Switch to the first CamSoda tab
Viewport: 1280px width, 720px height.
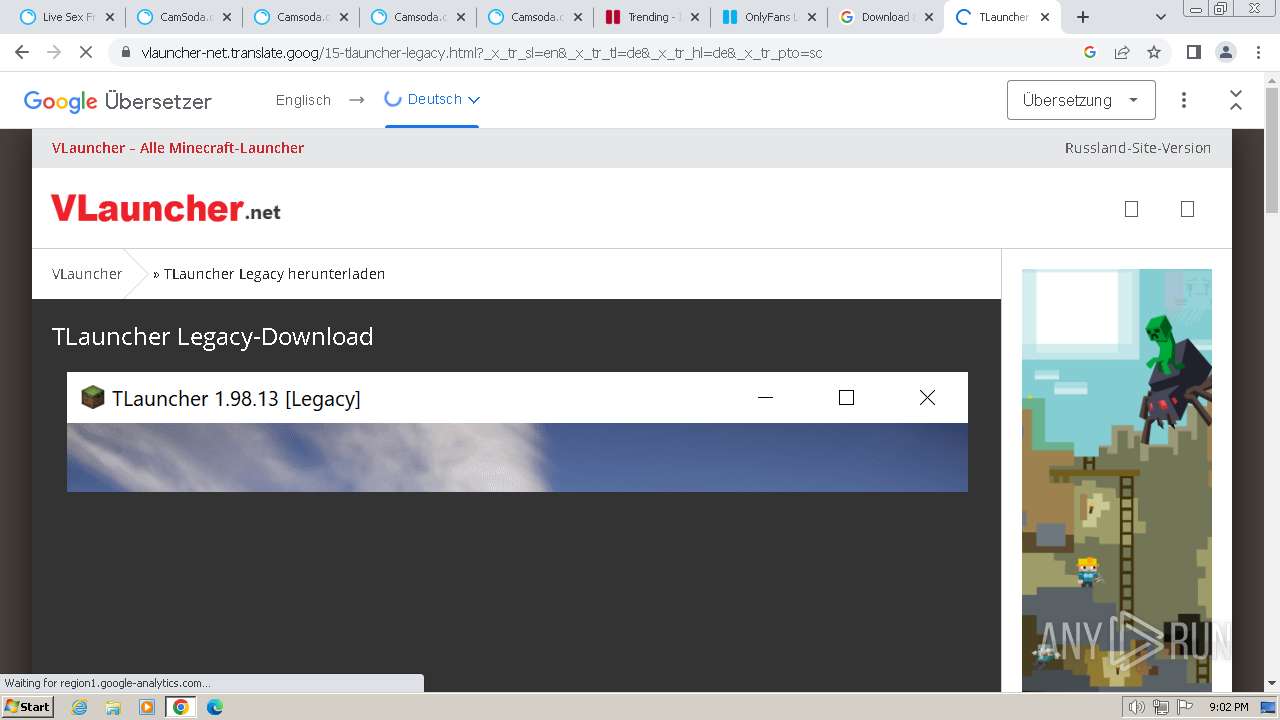click(x=183, y=17)
